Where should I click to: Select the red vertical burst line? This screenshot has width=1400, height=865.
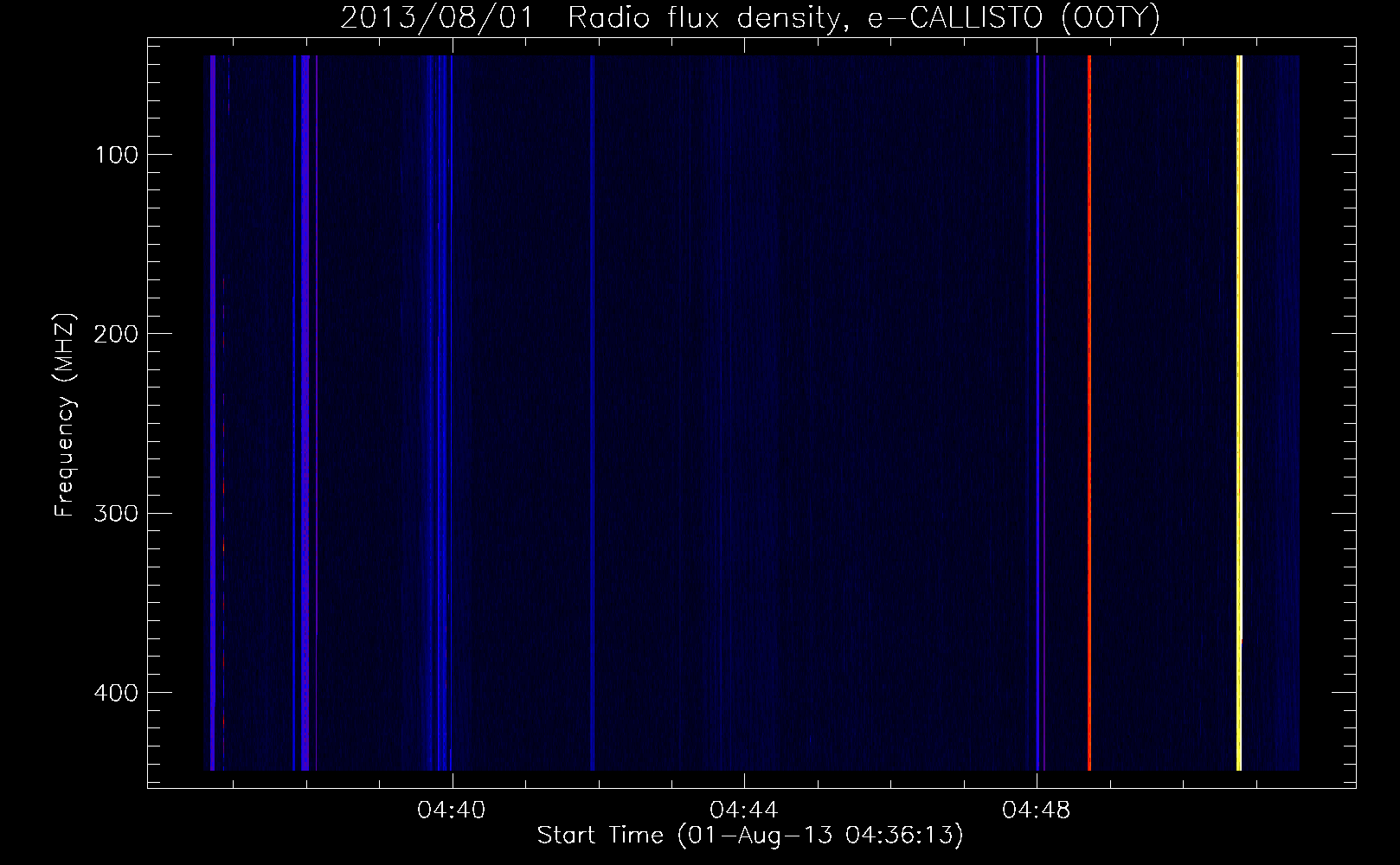tap(1089, 413)
